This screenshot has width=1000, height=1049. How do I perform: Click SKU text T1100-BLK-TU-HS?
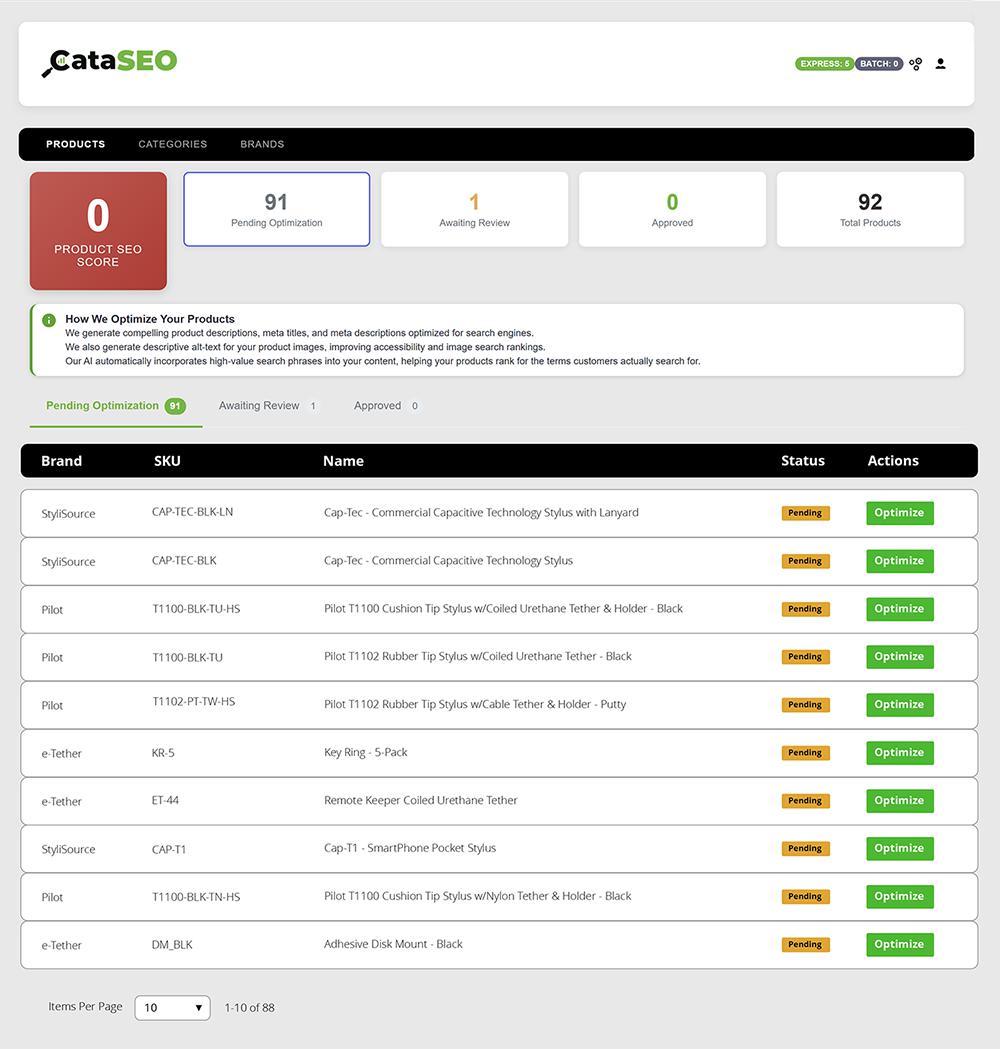pos(196,609)
